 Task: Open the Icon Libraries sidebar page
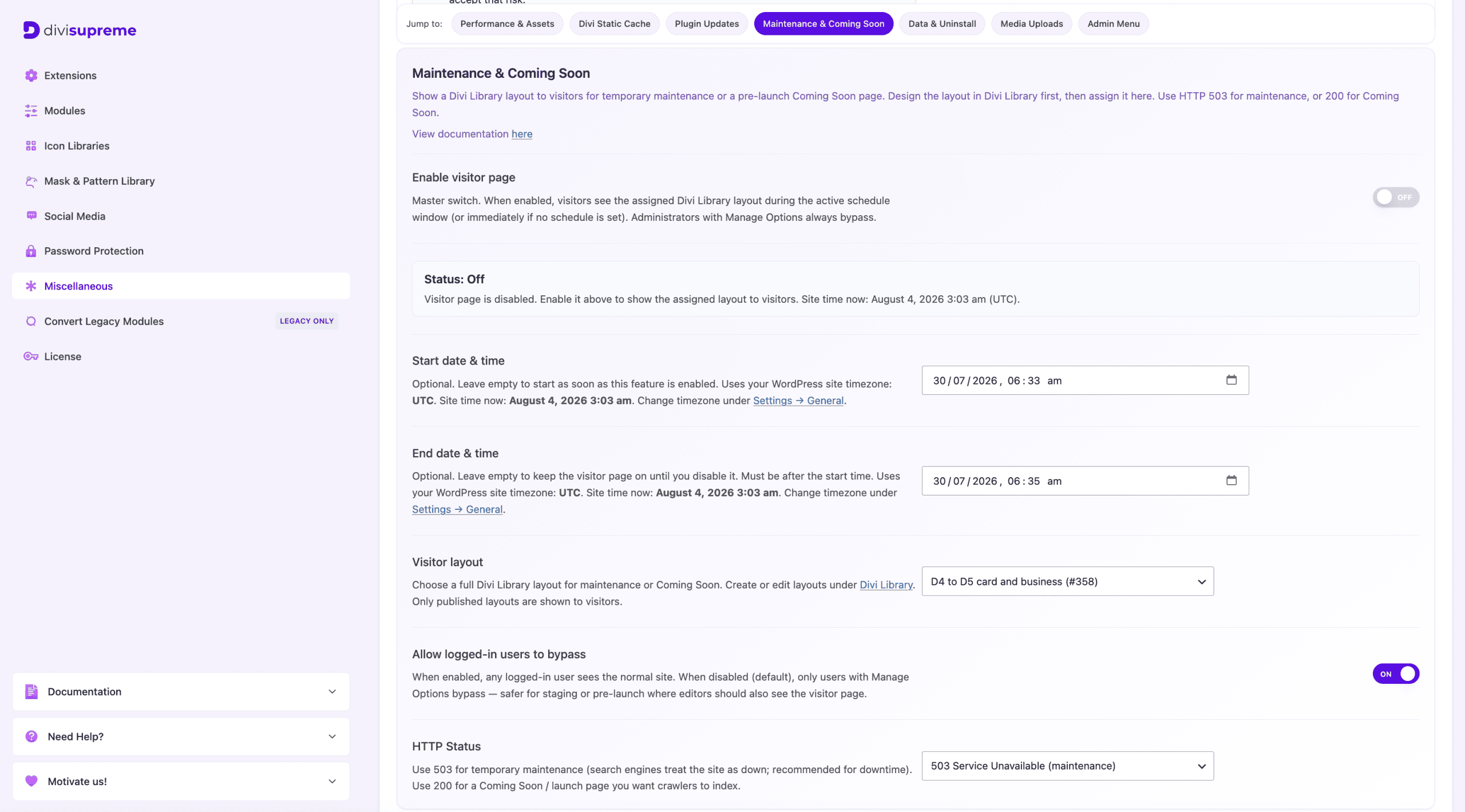point(181,146)
